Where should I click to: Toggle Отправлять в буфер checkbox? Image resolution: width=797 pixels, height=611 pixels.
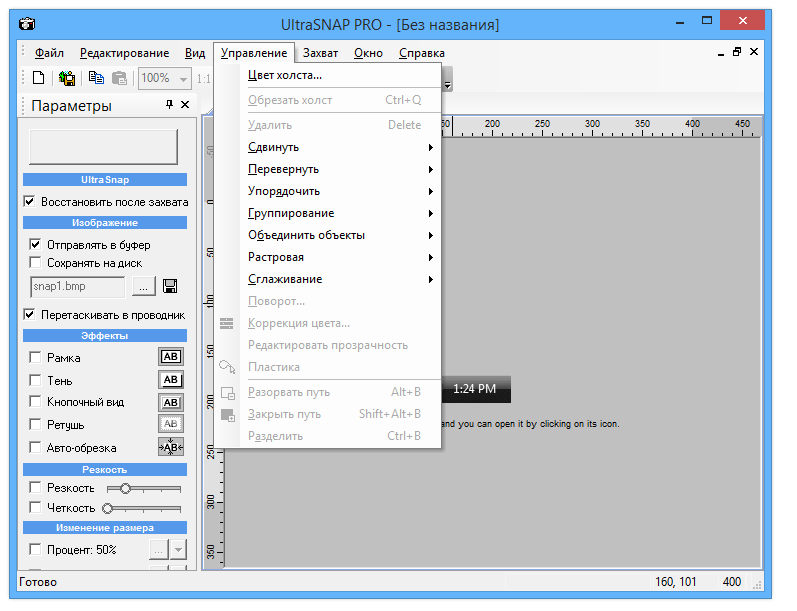(35, 245)
